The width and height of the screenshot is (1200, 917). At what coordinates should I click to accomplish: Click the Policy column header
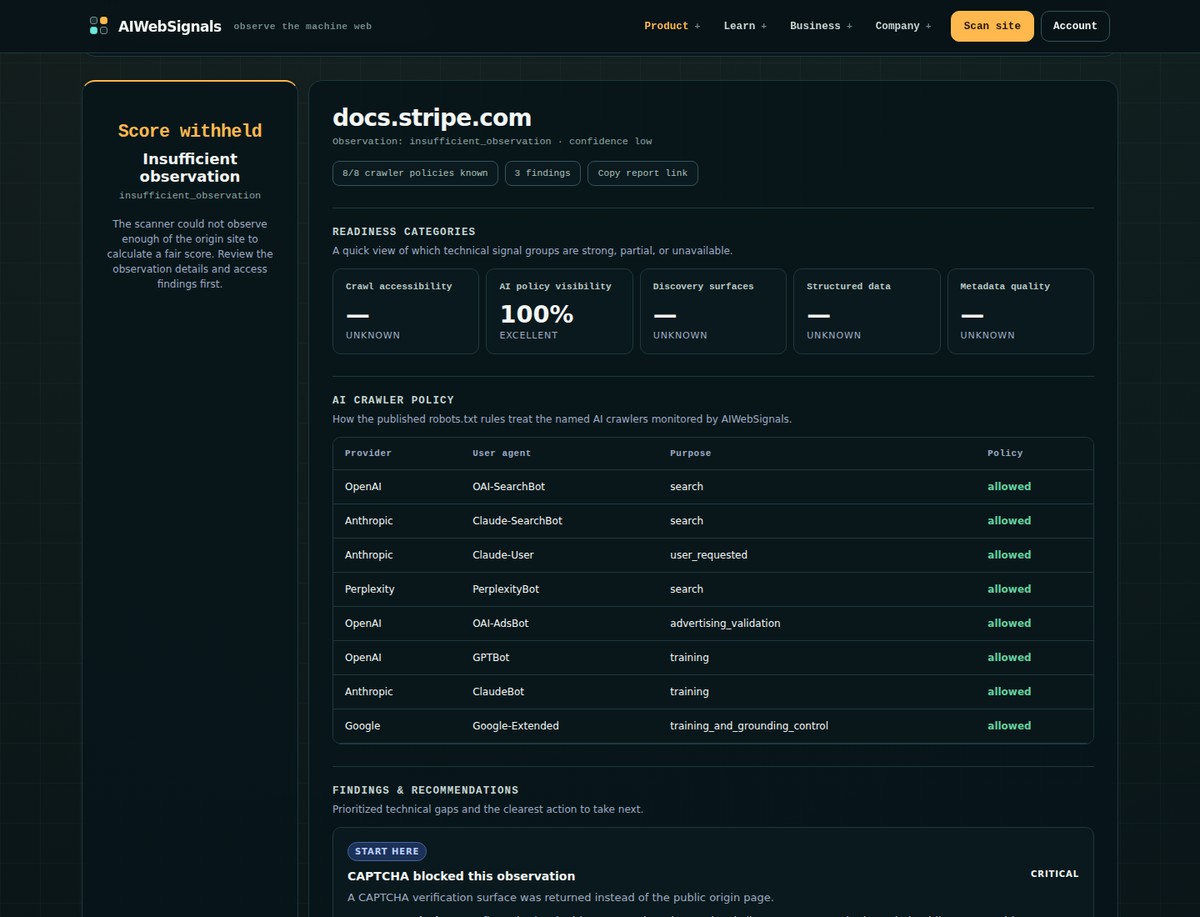point(1005,453)
